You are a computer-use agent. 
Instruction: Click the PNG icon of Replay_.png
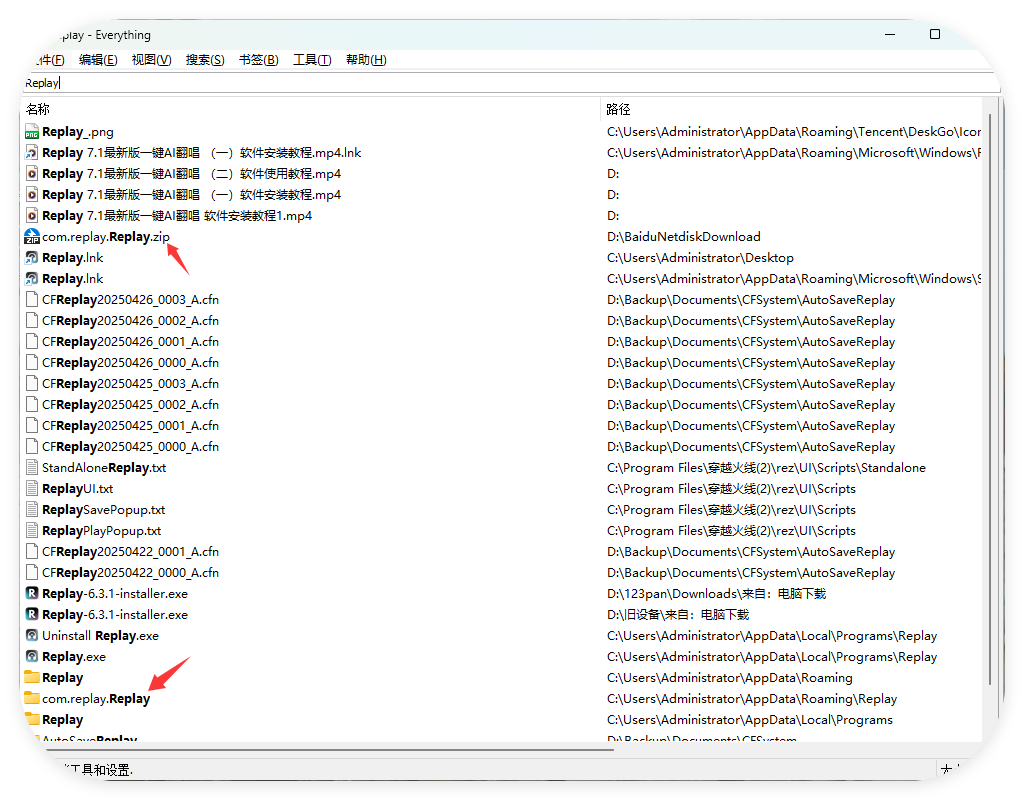(x=31, y=132)
